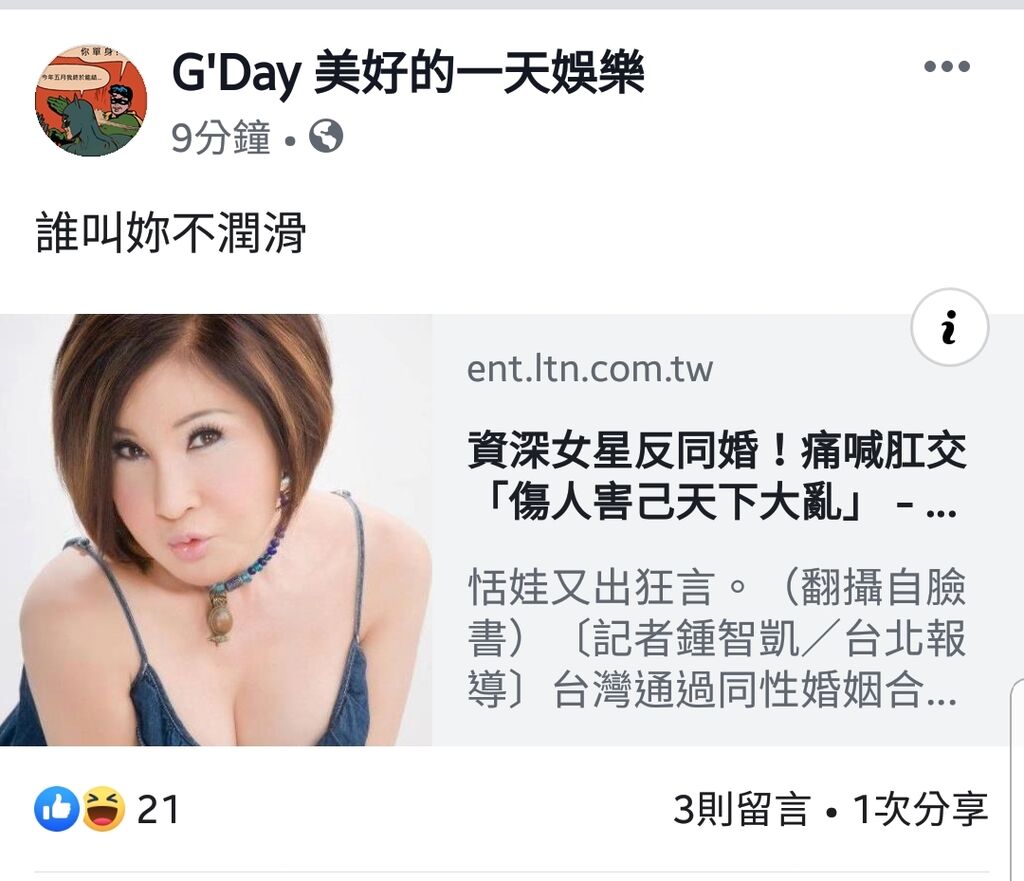Click the laughing Haha reaction icon
Image resolution: width=1024 pixels, height=881 pixels.
103,809
